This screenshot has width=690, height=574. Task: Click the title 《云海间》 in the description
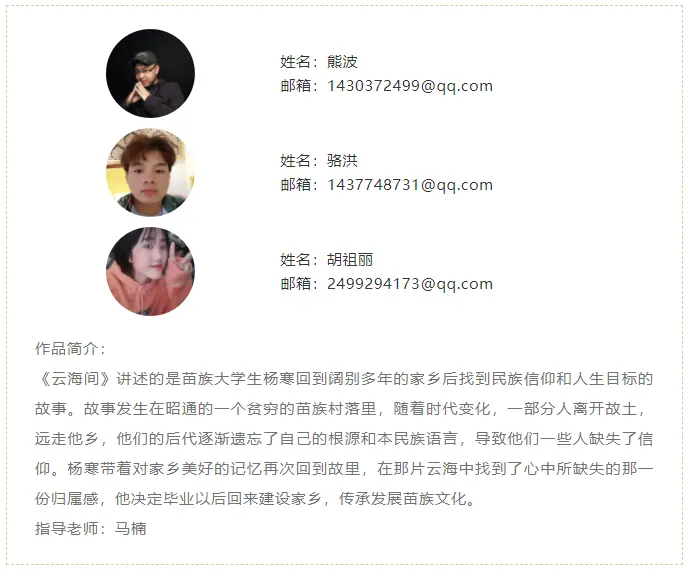tap(75, 379)
